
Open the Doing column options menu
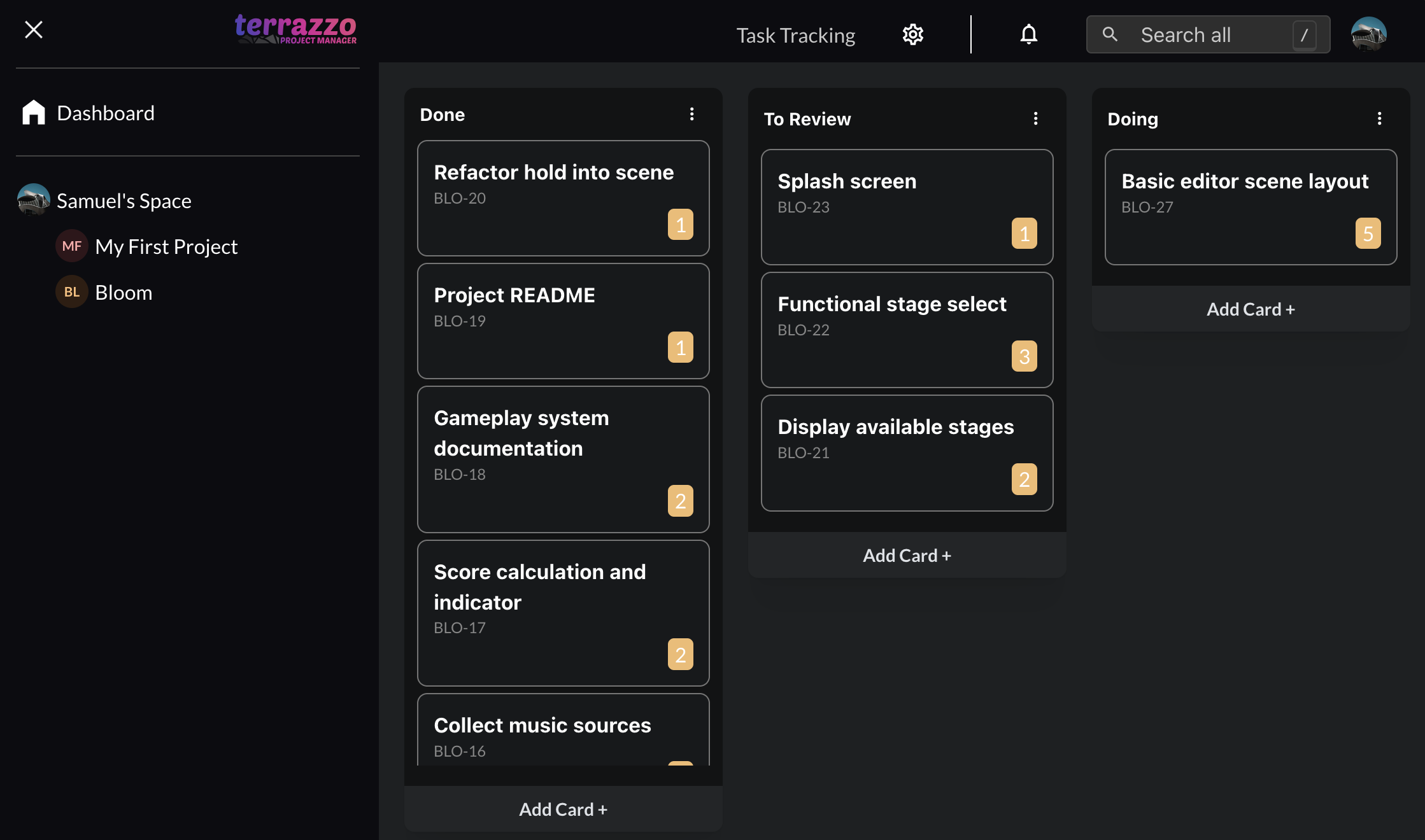(1379, 119)
